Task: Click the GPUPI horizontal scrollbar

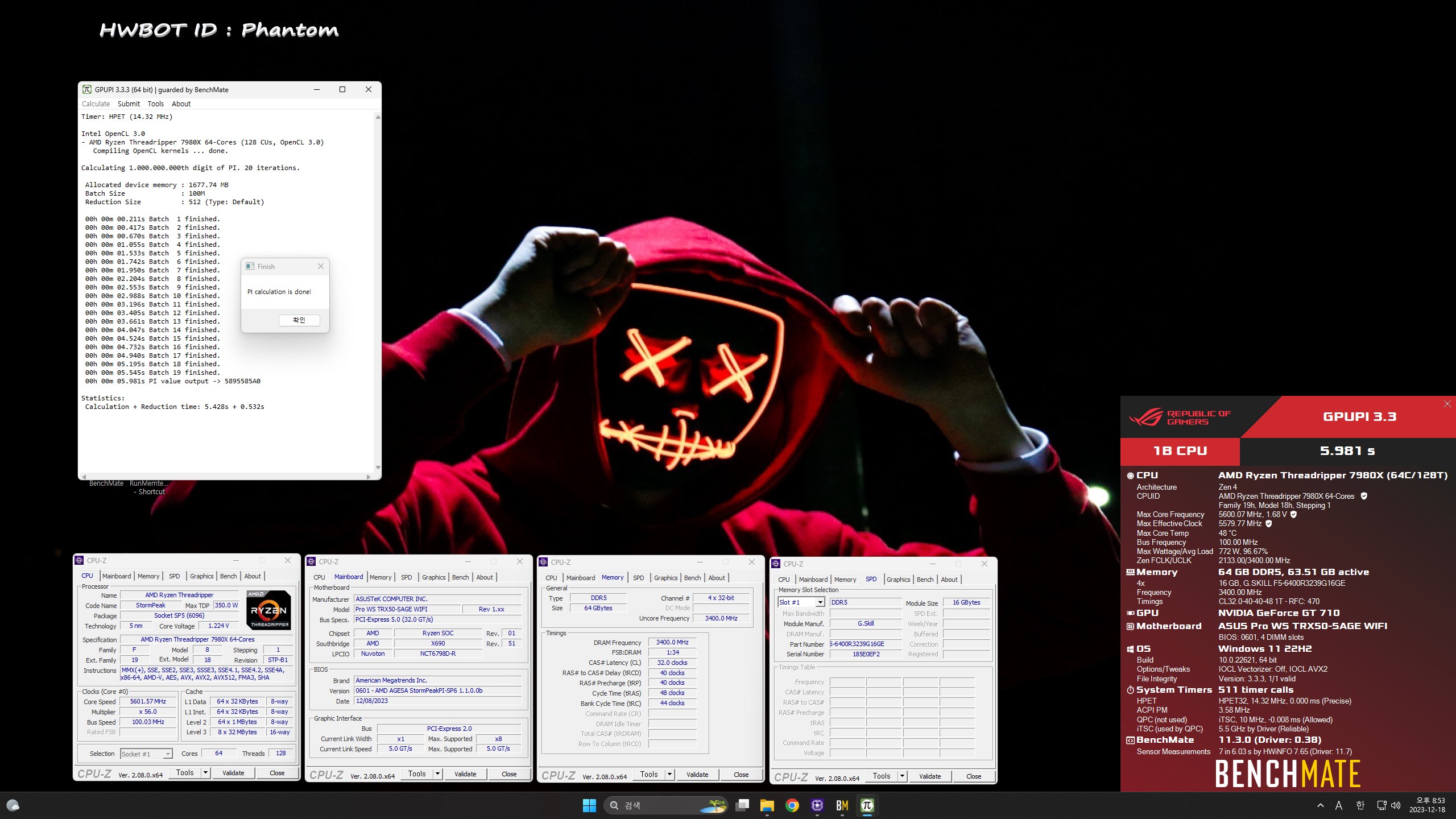Action: (226, 477)
